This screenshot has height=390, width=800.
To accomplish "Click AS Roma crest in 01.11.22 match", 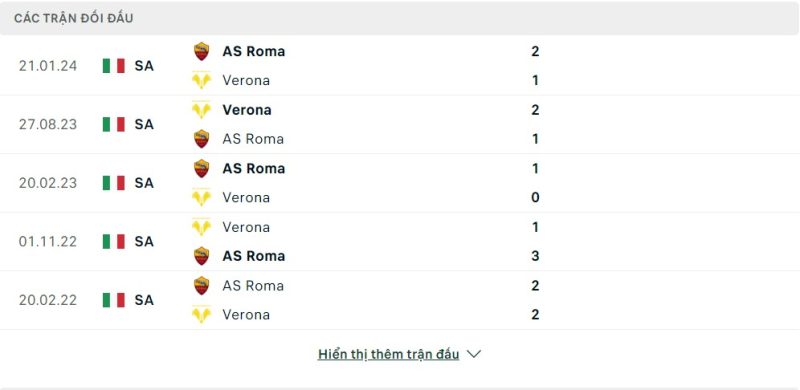I will (202, 256).
